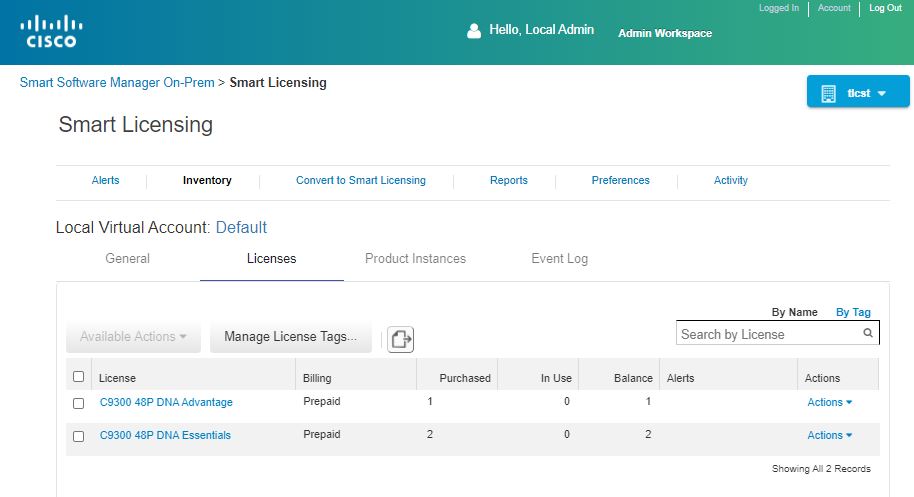Click Showing All 2 Records text
Viewport: 914px width, 497px height.
pos(821,468)
